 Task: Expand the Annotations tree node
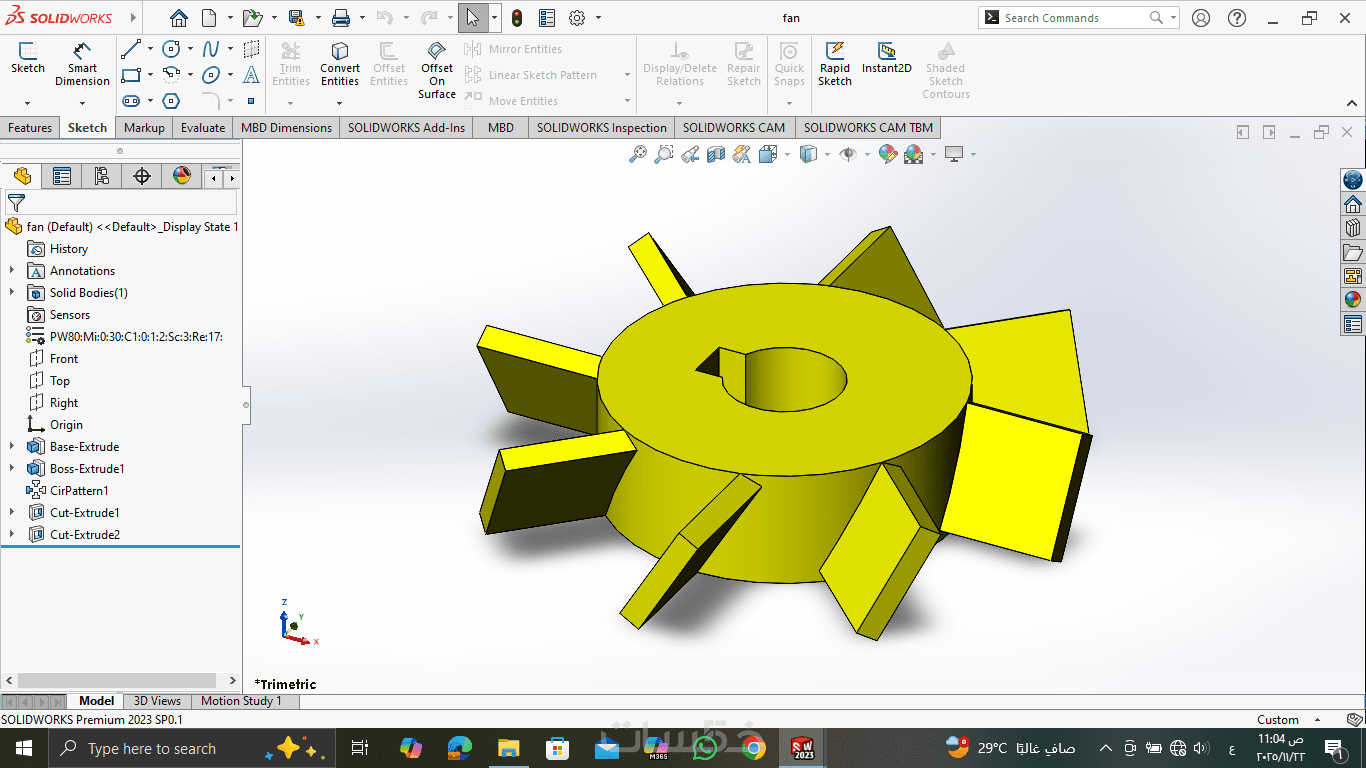[12, 271]
